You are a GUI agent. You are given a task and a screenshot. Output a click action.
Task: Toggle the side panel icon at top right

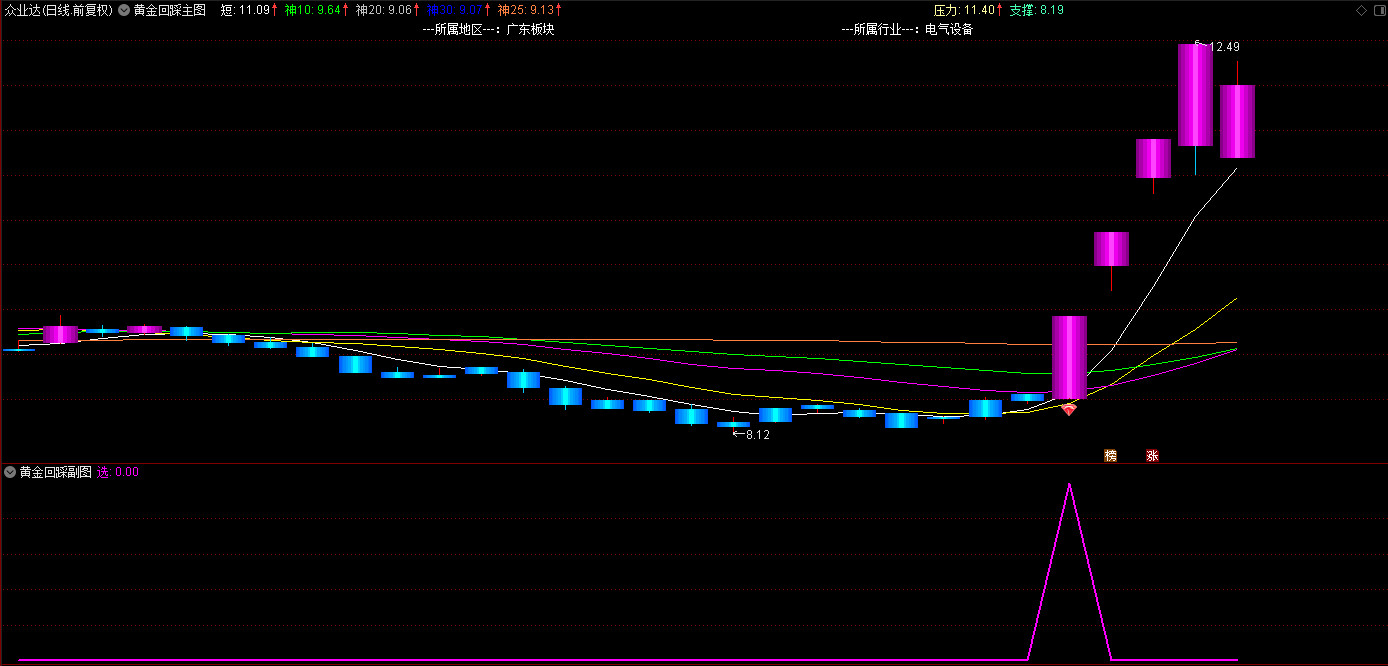tap(1378, 10)
